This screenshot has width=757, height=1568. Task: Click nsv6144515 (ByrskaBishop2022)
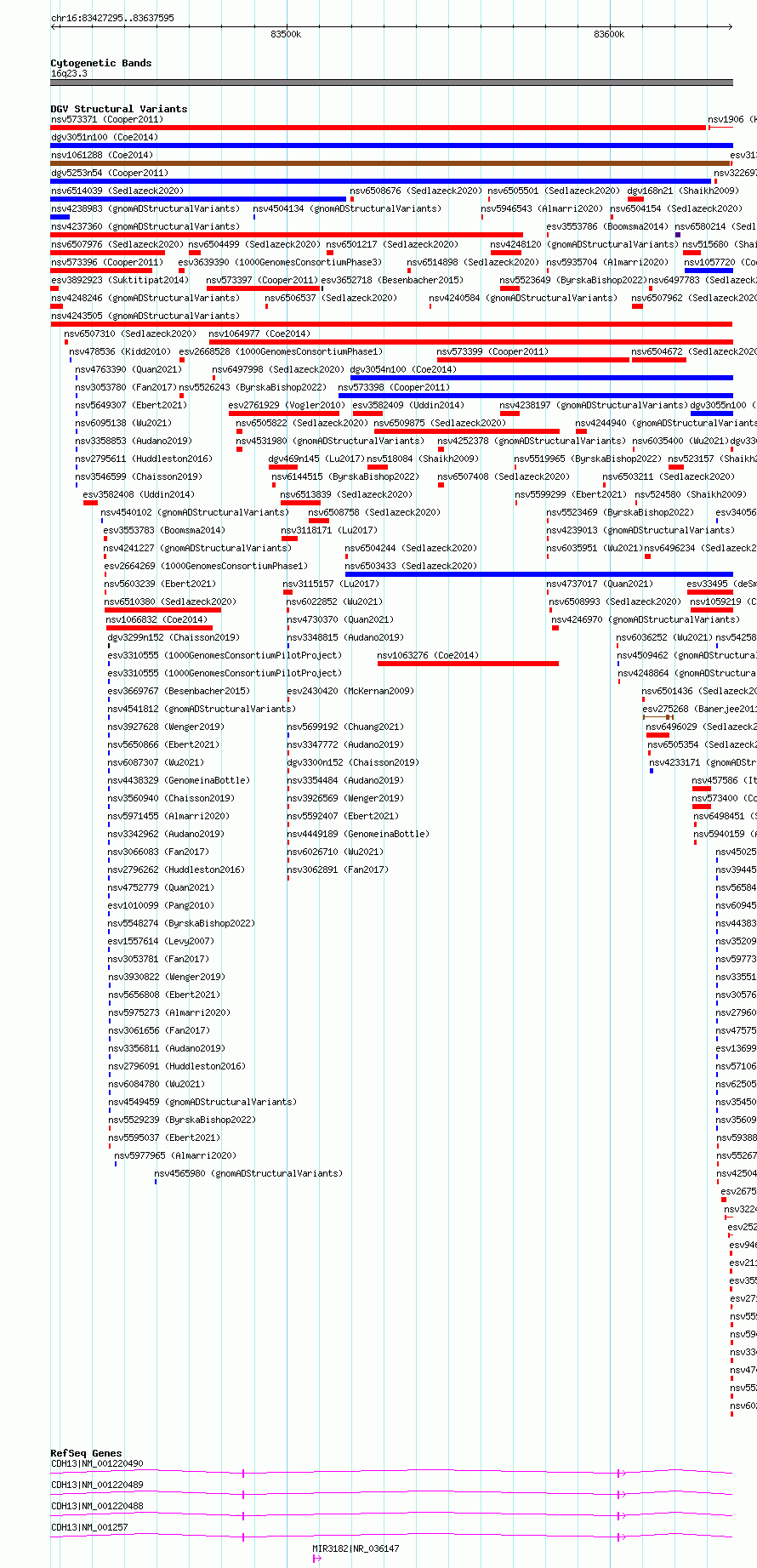point(345,476)
